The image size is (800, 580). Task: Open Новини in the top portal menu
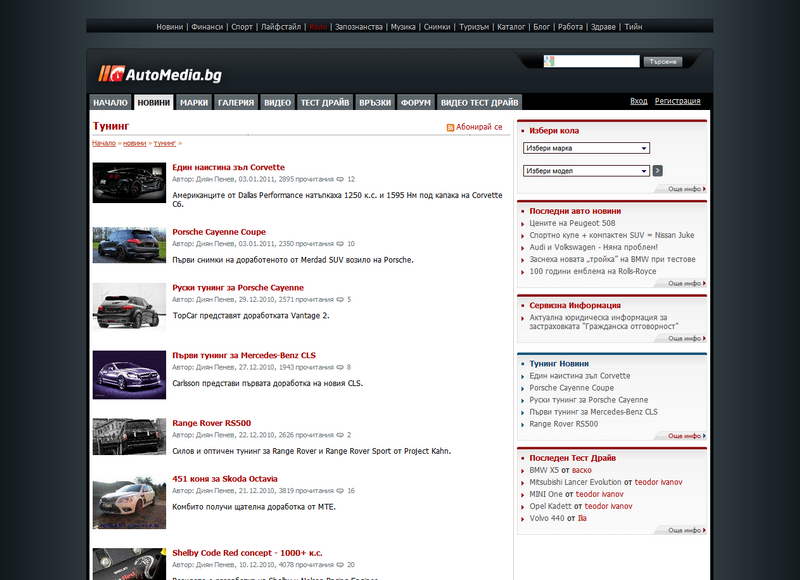pos(169,27)
